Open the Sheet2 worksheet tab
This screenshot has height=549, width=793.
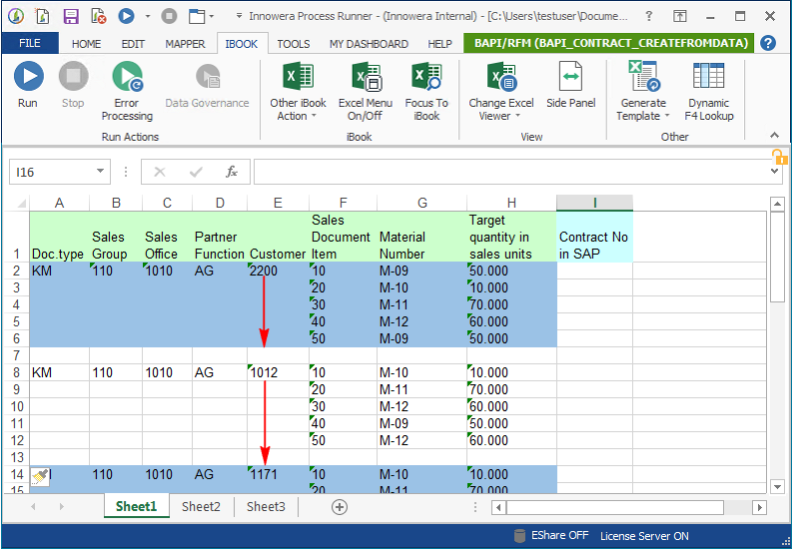(201, 507)
